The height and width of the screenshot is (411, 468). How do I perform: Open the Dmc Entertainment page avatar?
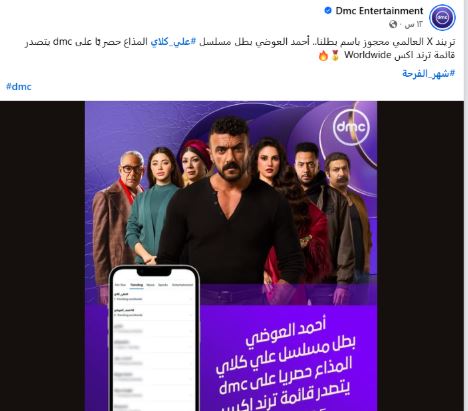coord(442,17)
